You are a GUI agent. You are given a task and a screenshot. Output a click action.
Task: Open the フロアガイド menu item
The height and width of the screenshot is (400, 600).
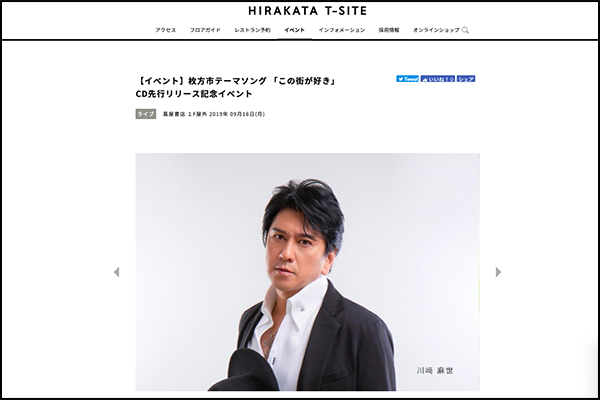pos(205,30)
